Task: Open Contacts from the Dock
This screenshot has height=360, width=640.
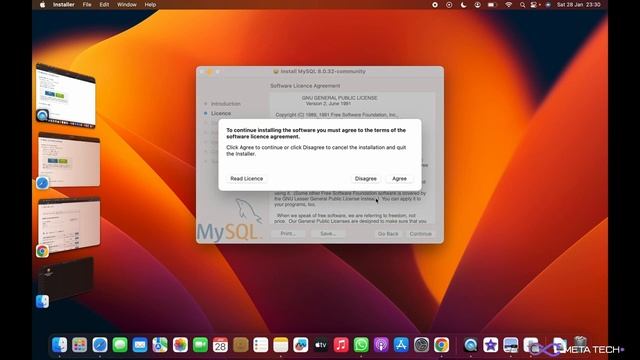Action: [240, 345]
